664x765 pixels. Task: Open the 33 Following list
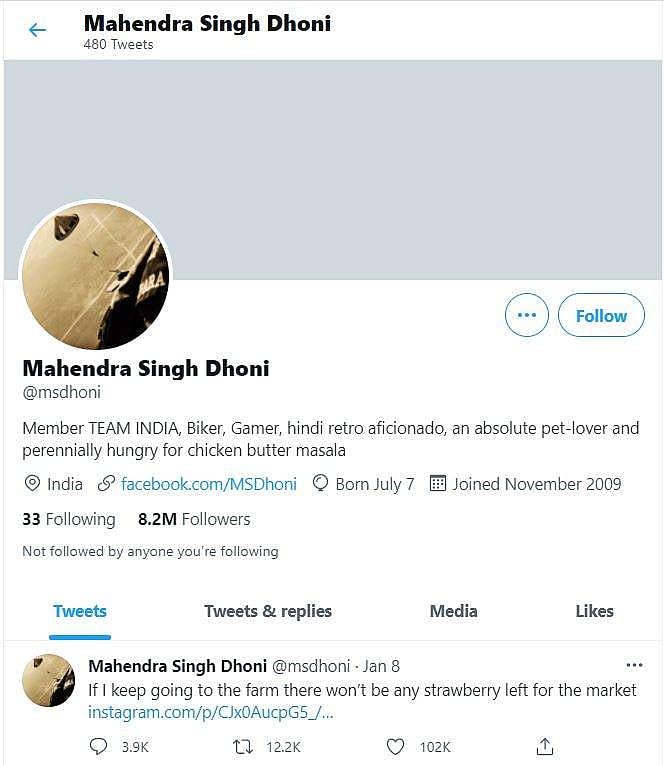[69, 519]
